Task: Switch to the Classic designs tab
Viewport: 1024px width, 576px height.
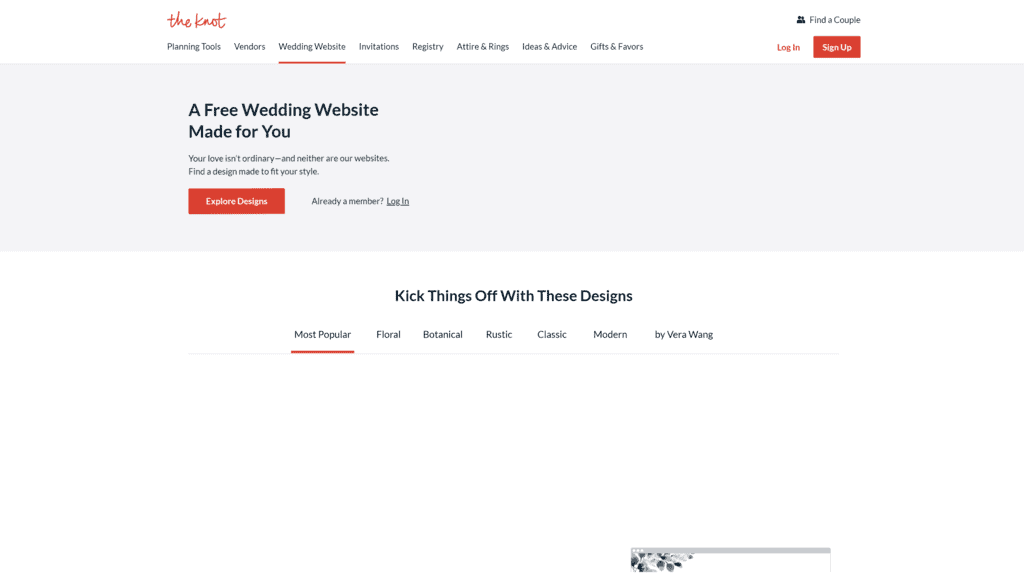Action: 552,334
